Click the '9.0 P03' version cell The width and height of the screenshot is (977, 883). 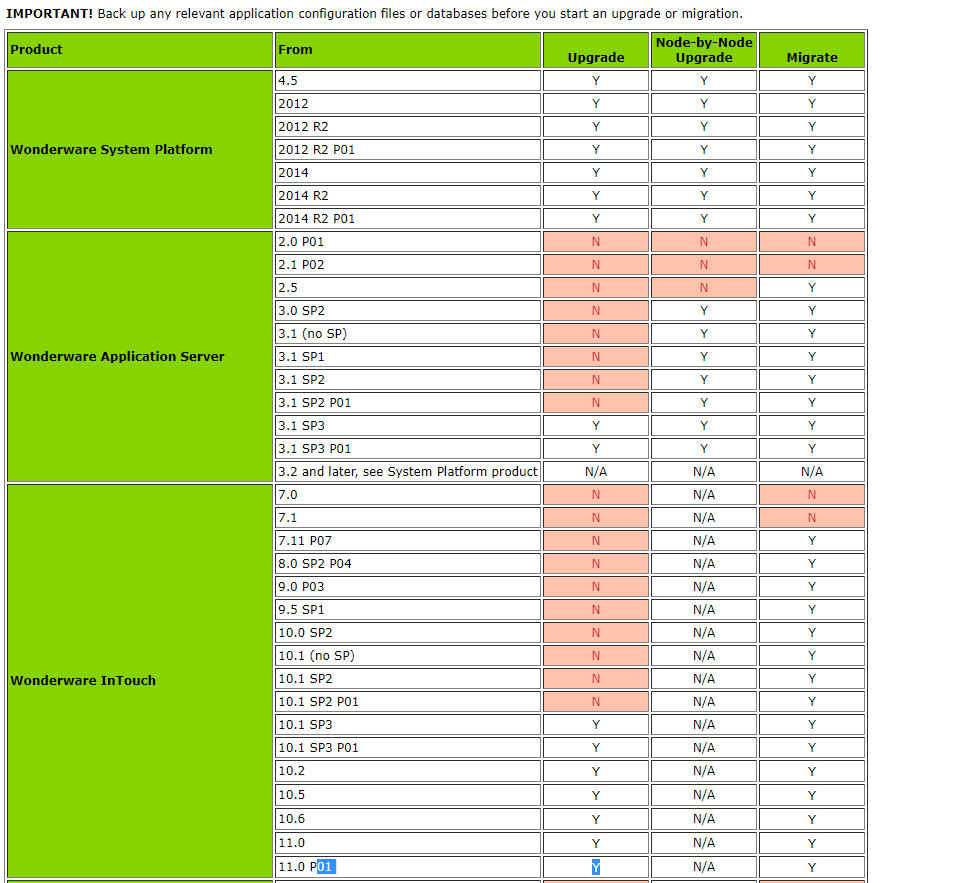pyautogui.click(x=407, y=587)
